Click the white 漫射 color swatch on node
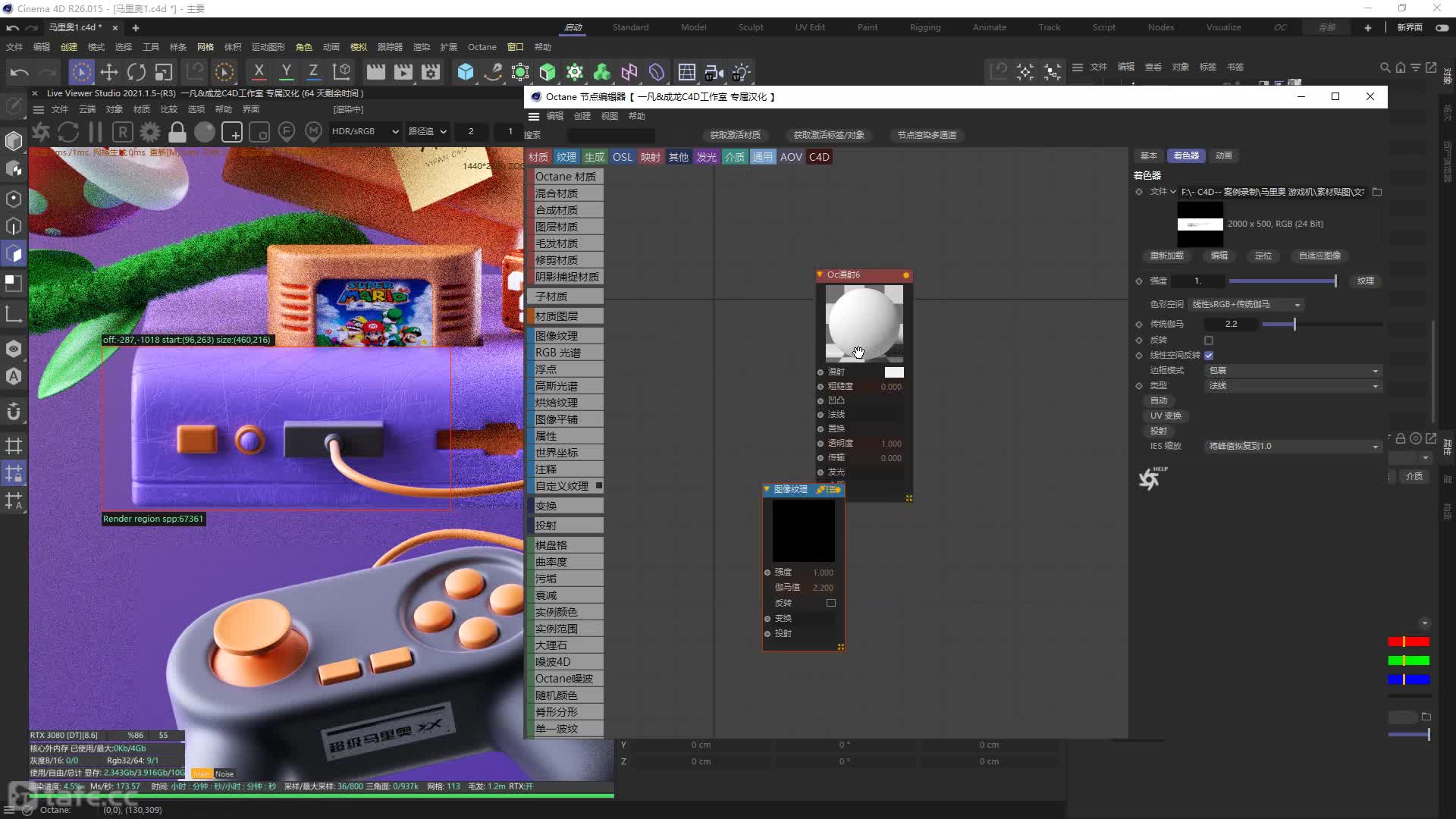This screenshot has height=819, width=1456. point(894,372)
